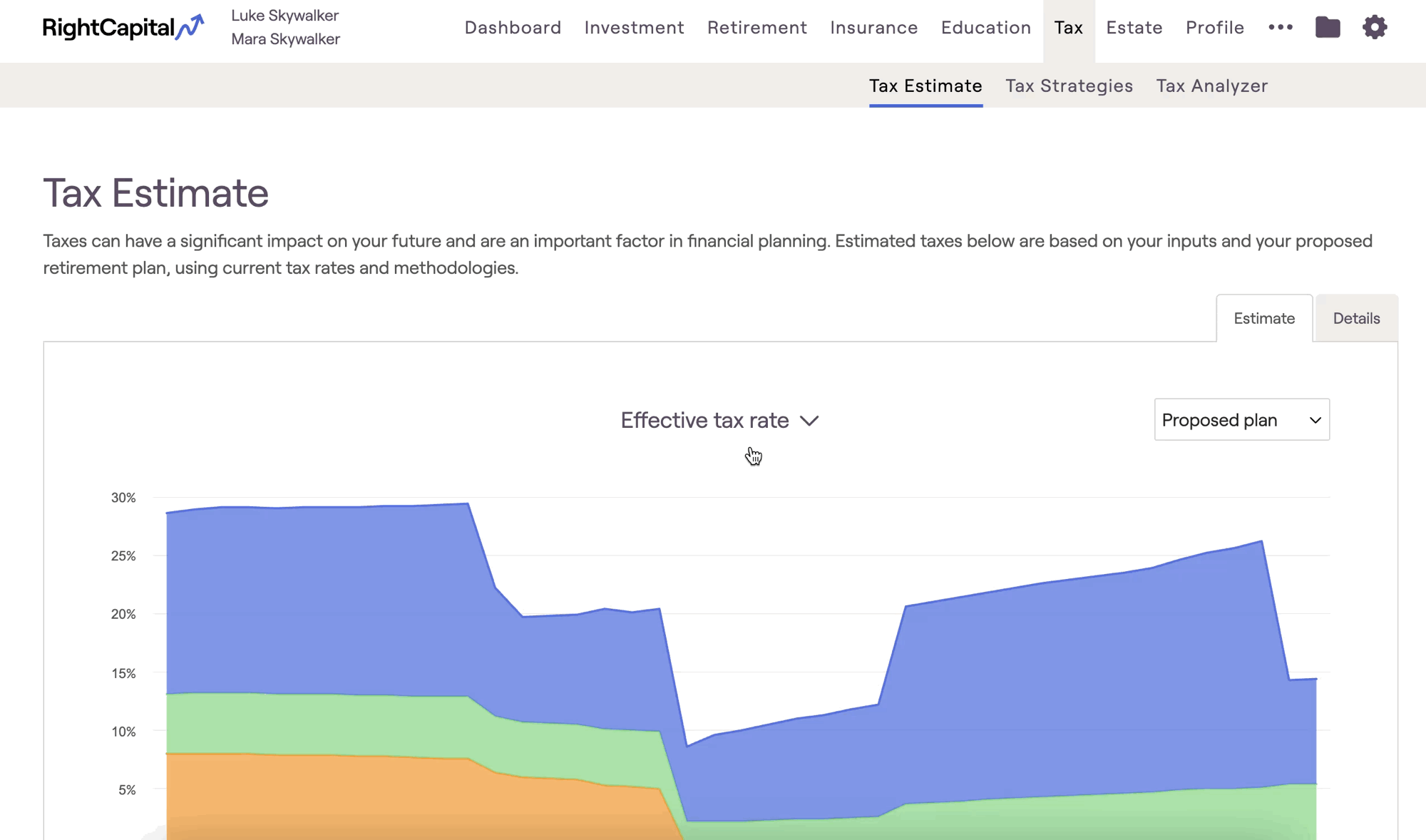1426x840 pixels.
Task: Open the Estate menu item
Action: [x=1134, y=27]
